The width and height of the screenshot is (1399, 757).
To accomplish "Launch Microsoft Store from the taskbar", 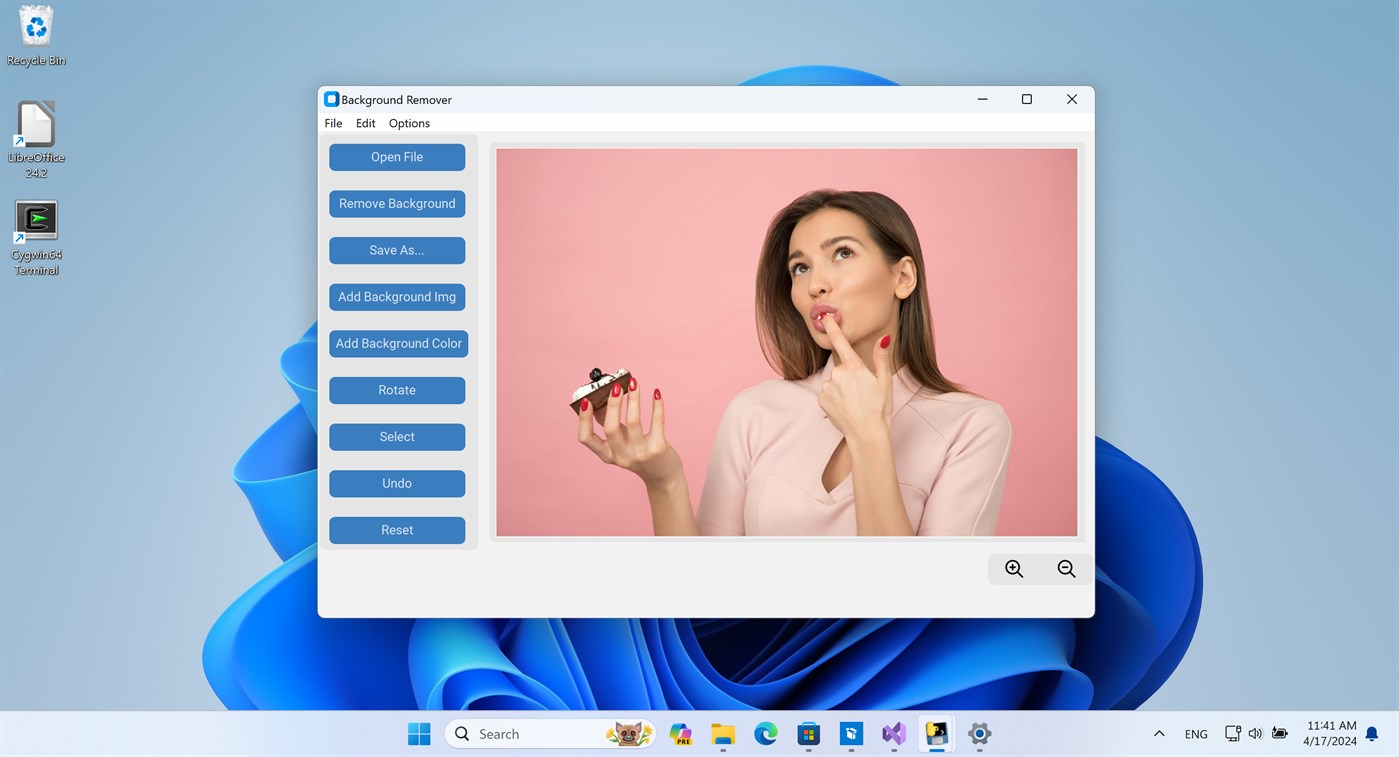I will pos(808,733).
